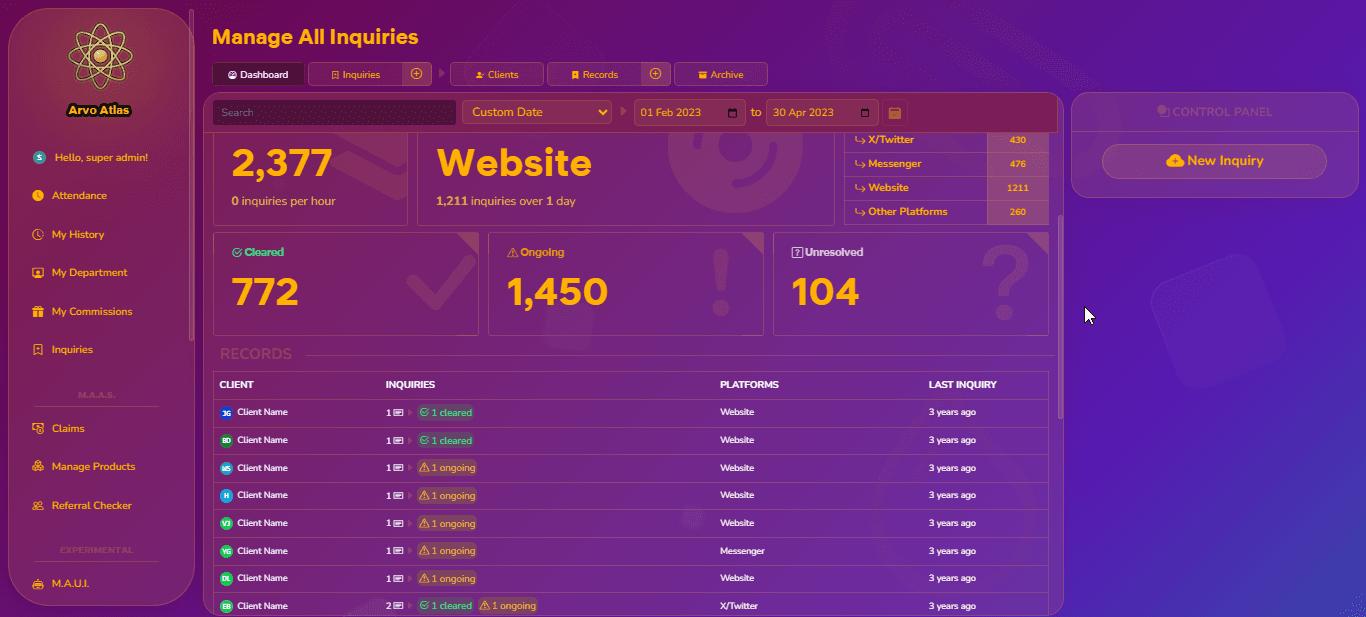Click the Claims icon in sidebar
This screenshot has width=1366, height=617.
click(38, 428)
